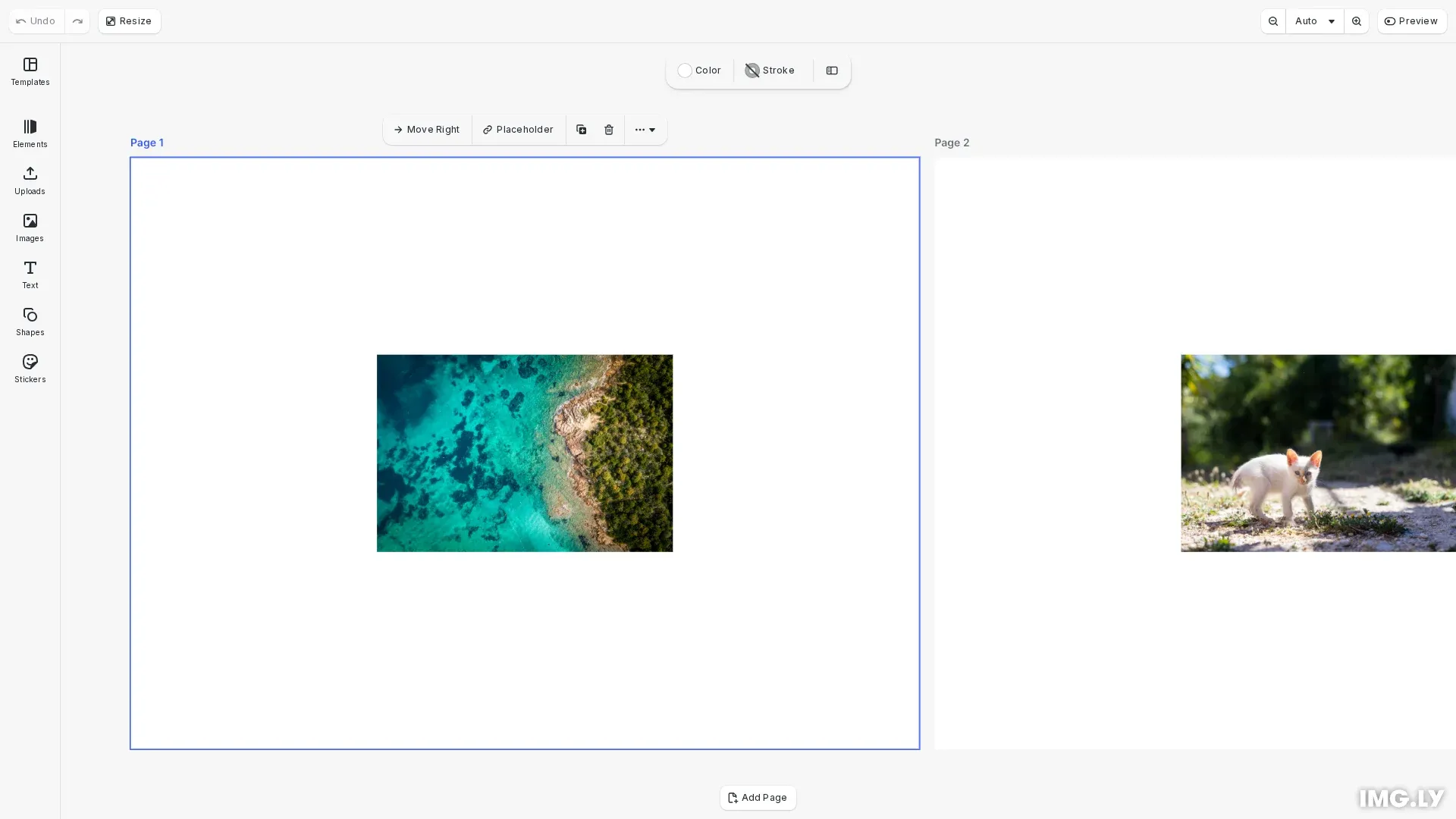This screenshot has width=1456, height=819.
Task: Select the Page 2 label
Action: pyautogui.click(x=951, y=143)
